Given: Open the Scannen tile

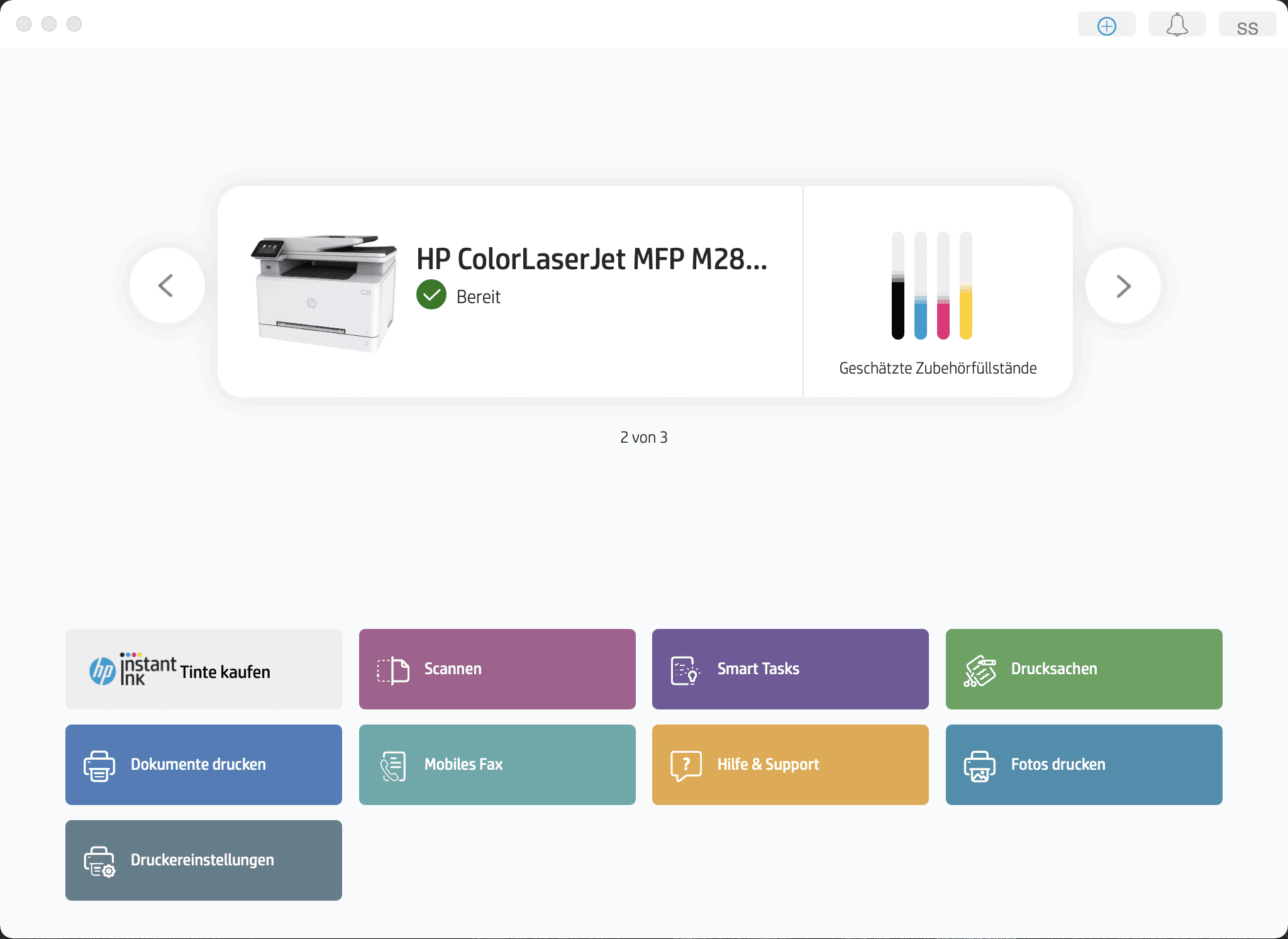Looking at the screenshot, I should [x=497, y=669].
